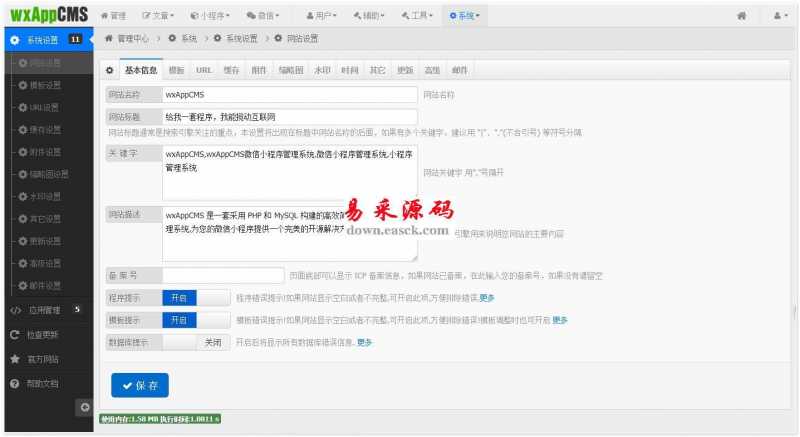The width and height of the screenshot is (800, 437).
Task: Open 附件设置 in the sidebar
Action: [x=45, y=152]
